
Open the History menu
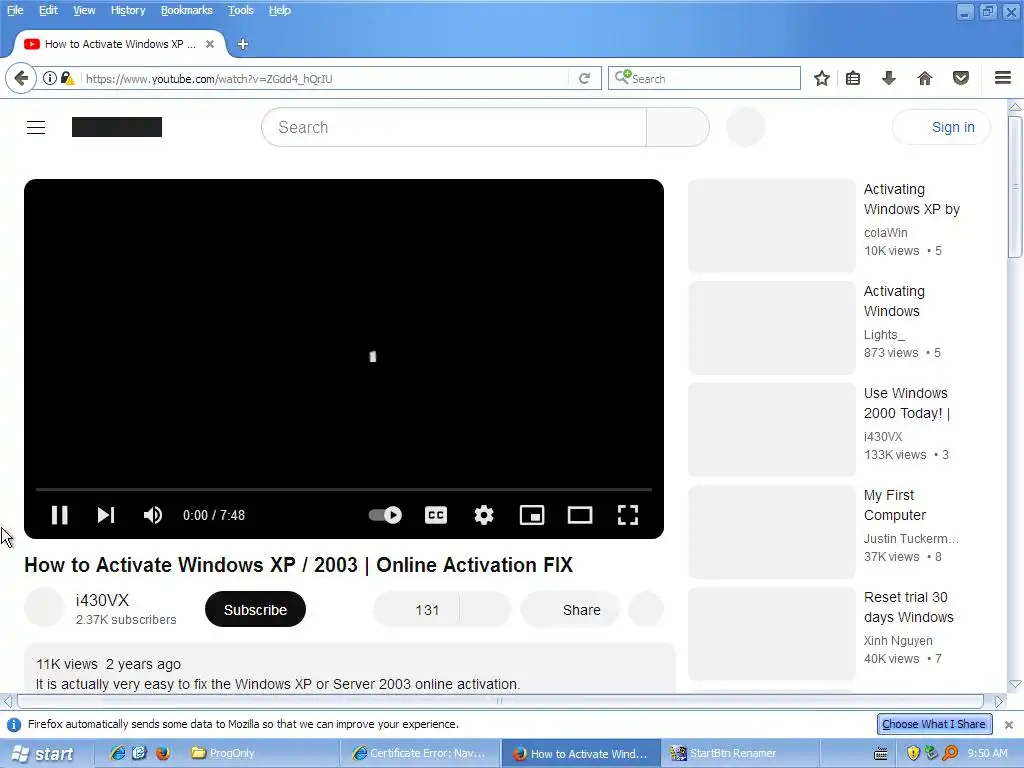point(128,10)
